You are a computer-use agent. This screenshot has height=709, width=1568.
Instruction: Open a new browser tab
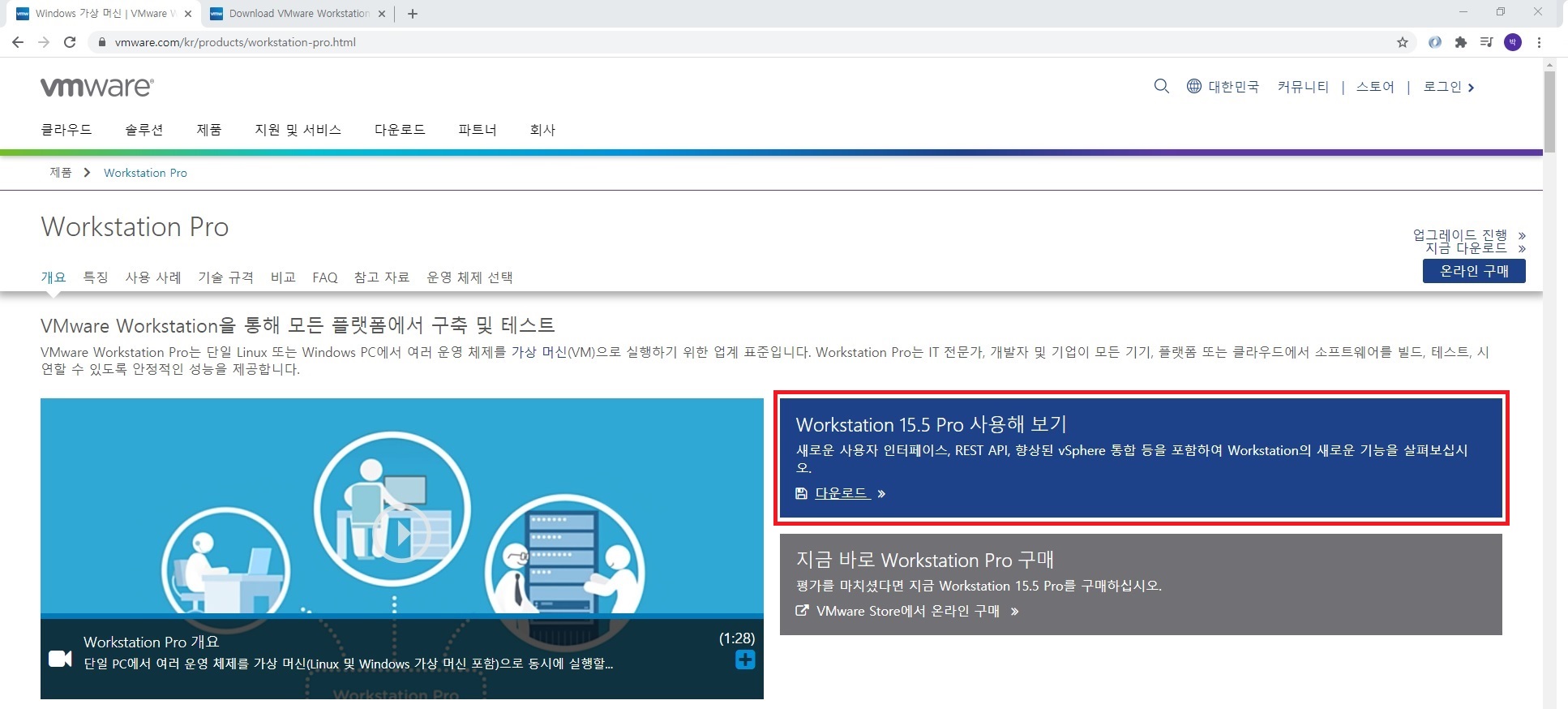[x=412, y=14]
